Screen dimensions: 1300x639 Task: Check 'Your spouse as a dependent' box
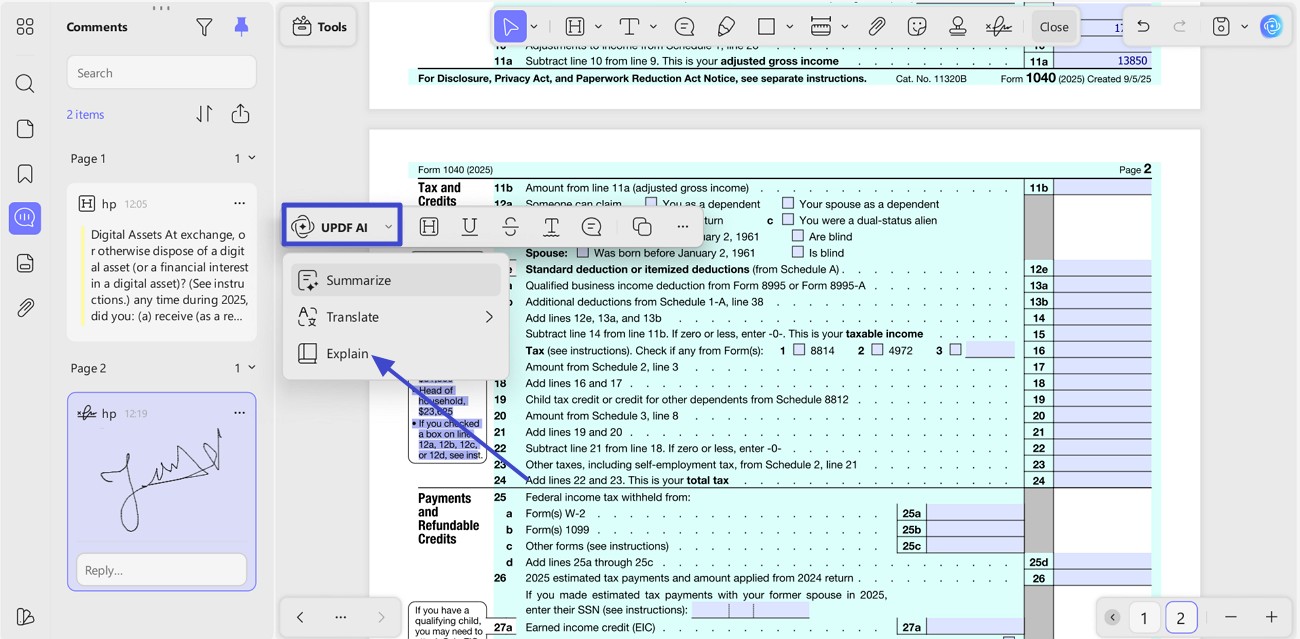pos(788,203)
